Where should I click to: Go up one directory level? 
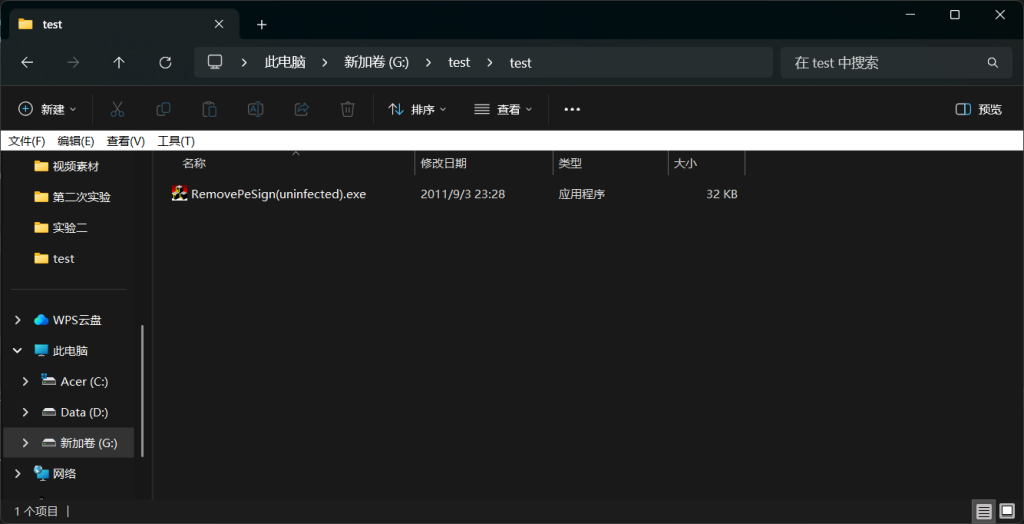tap(119, 62)
